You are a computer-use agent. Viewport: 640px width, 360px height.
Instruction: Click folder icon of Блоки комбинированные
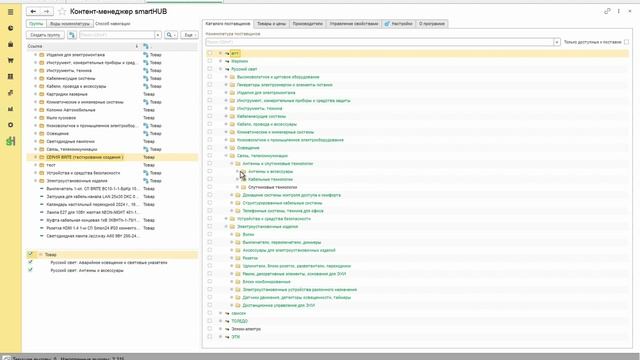click(x=238, y=282)
